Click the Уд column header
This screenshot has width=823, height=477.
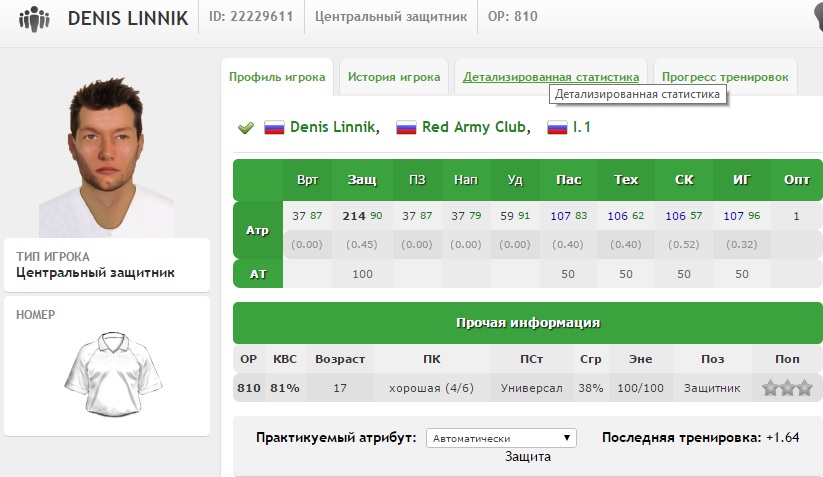click(x=515, y=180)
